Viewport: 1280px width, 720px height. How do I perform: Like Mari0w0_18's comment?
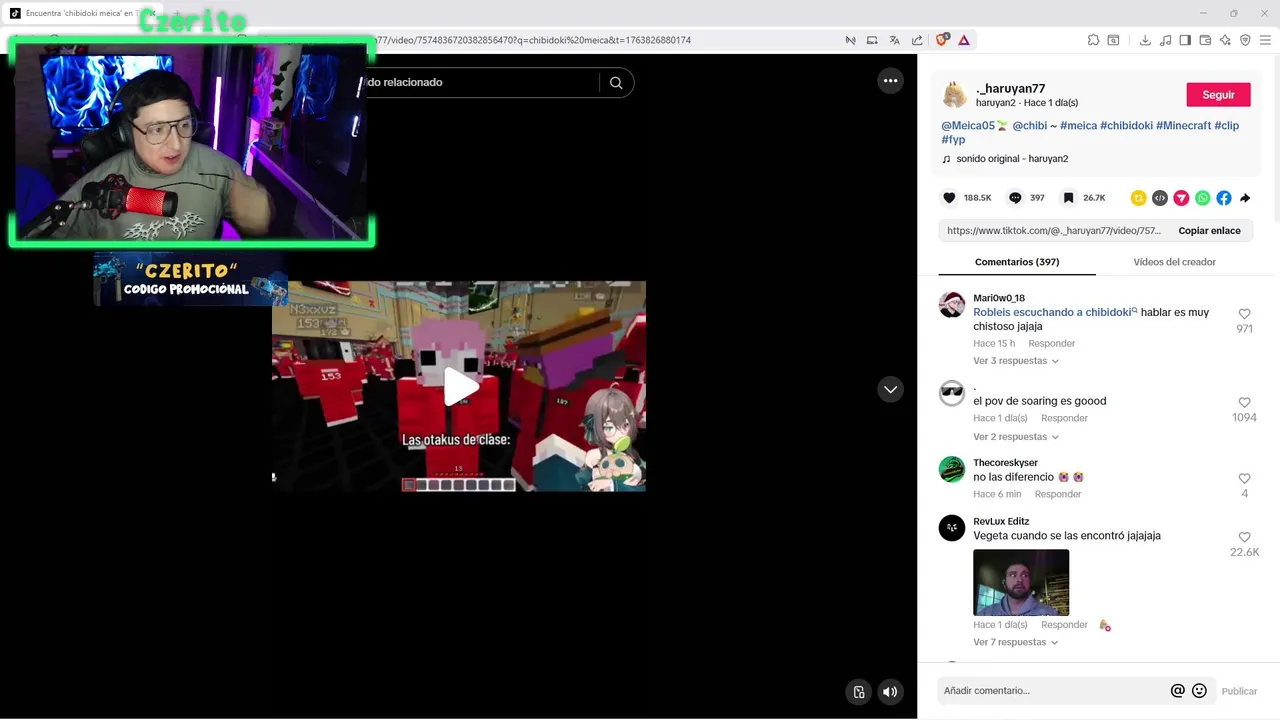point(1244,314)
